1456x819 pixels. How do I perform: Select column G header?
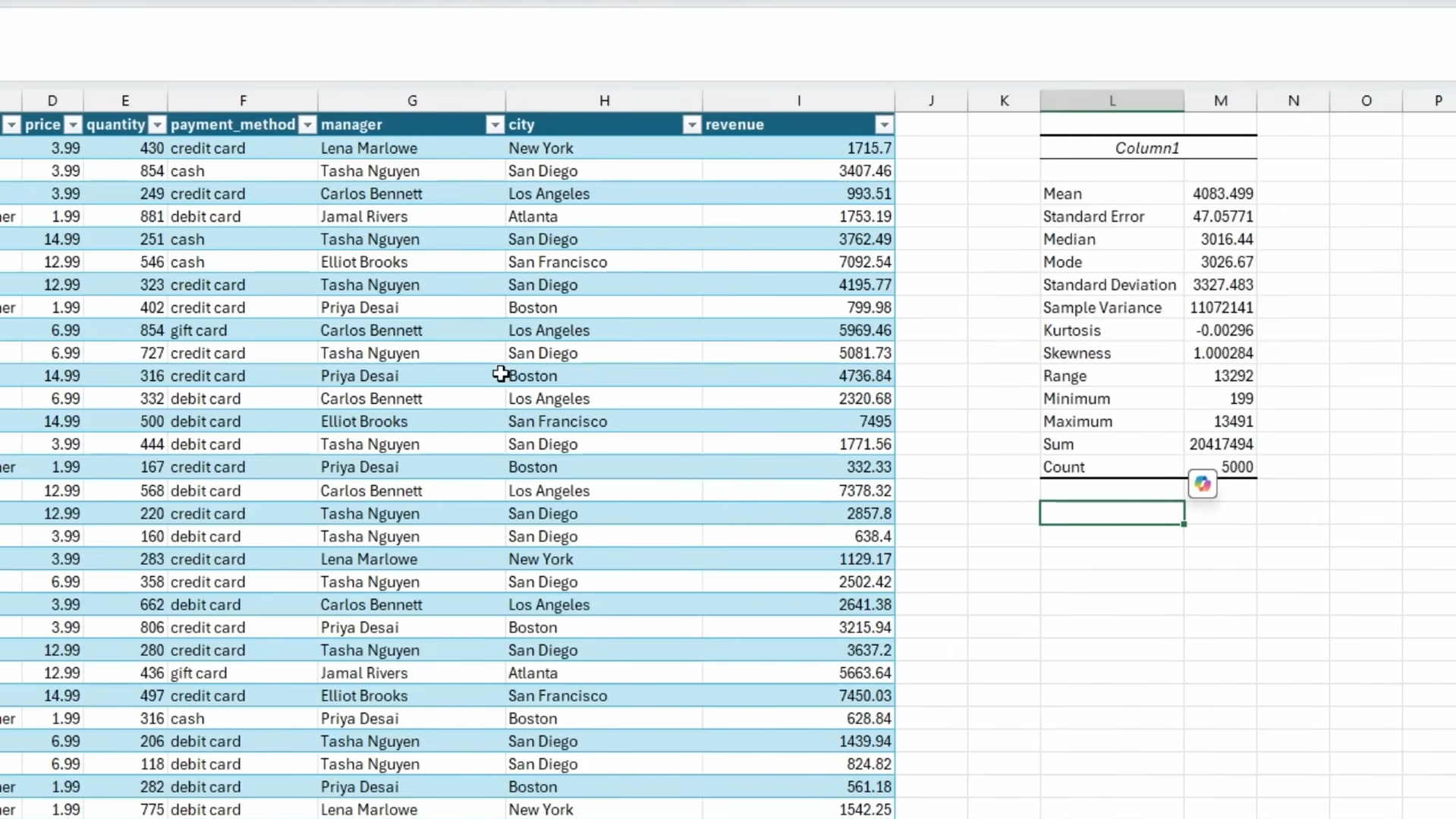[x=412, y=101]
